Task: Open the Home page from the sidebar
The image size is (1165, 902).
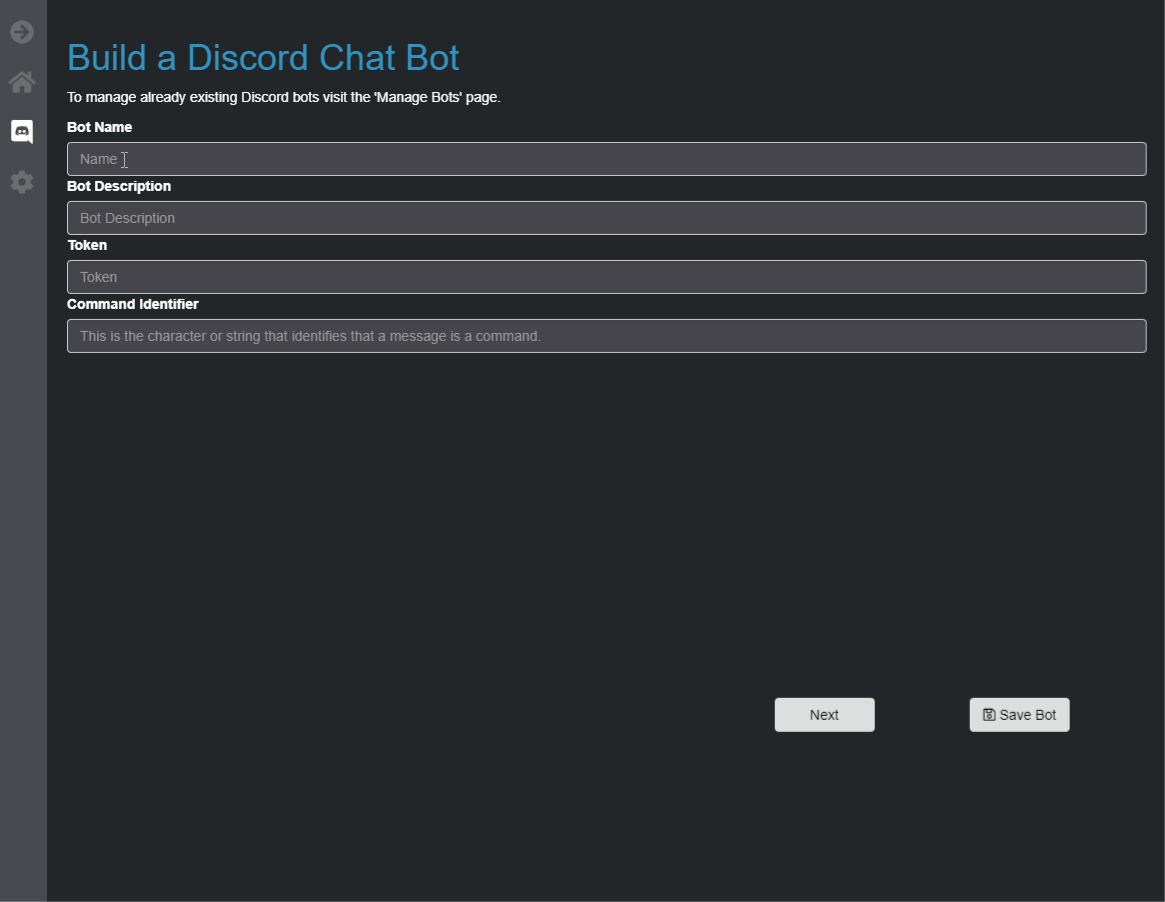Action: tap(22, 82)
